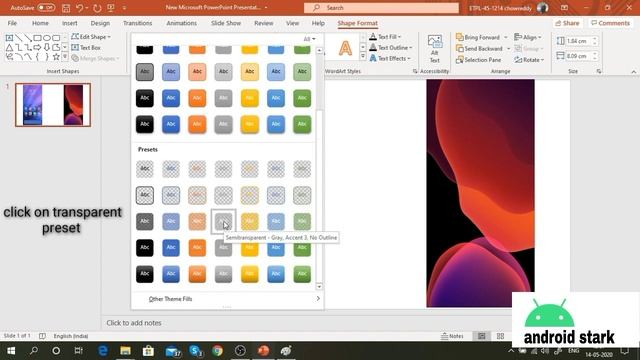The image size is (640, 360).
Task: Open Microsoft Edge from the taskbar
Action: point(103,351)
